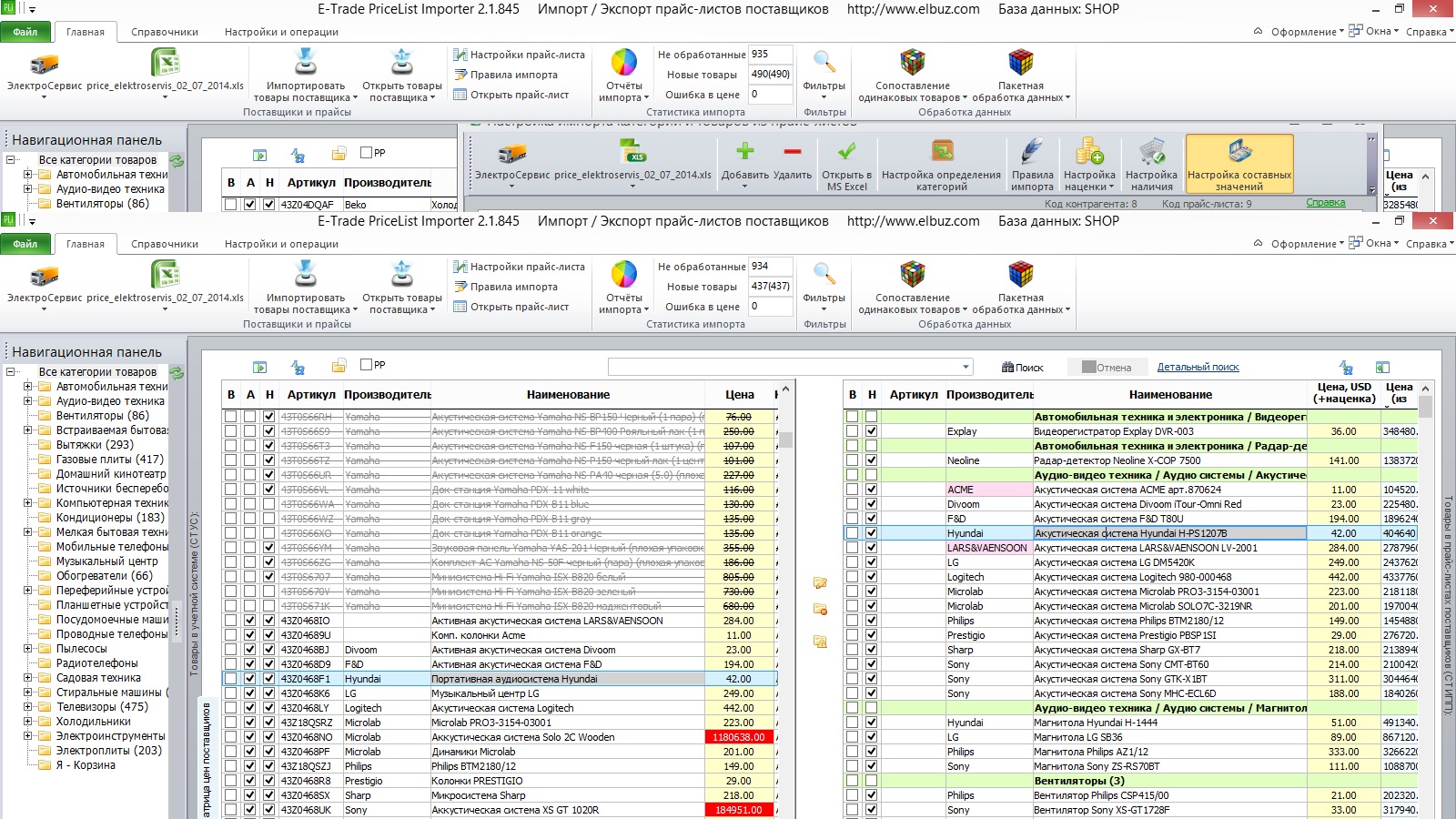Click the green plus Добавить icon in upper window
This screenshot has width=1456, height=819.
point(744,152)
